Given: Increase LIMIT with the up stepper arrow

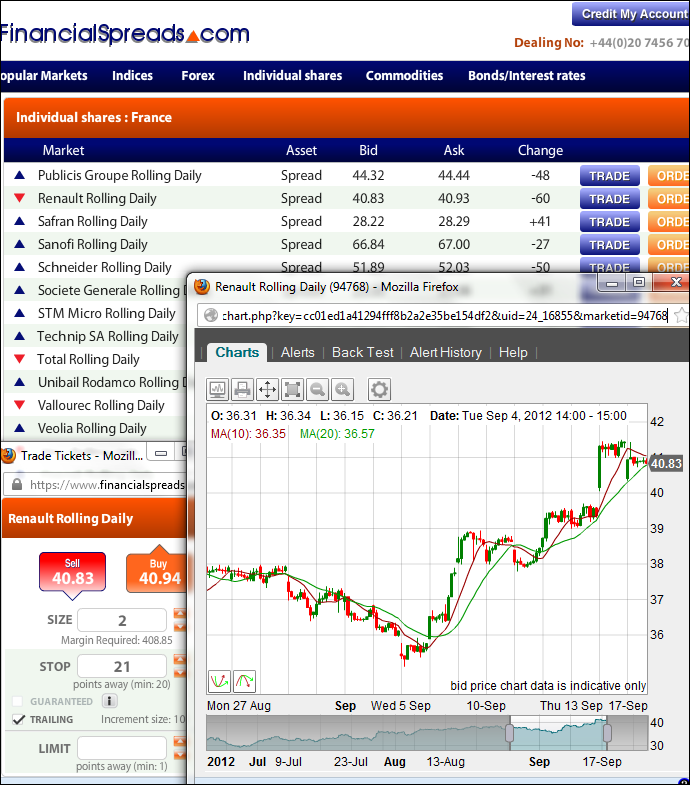Looking at the screenshot, I should 179,741.
